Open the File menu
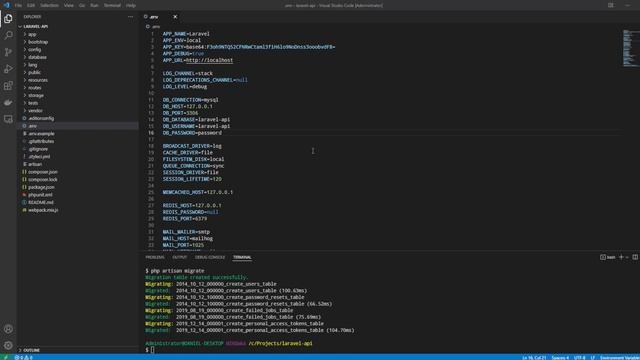Viewport: 640px width, 360px height. click(x=18, y=5)
